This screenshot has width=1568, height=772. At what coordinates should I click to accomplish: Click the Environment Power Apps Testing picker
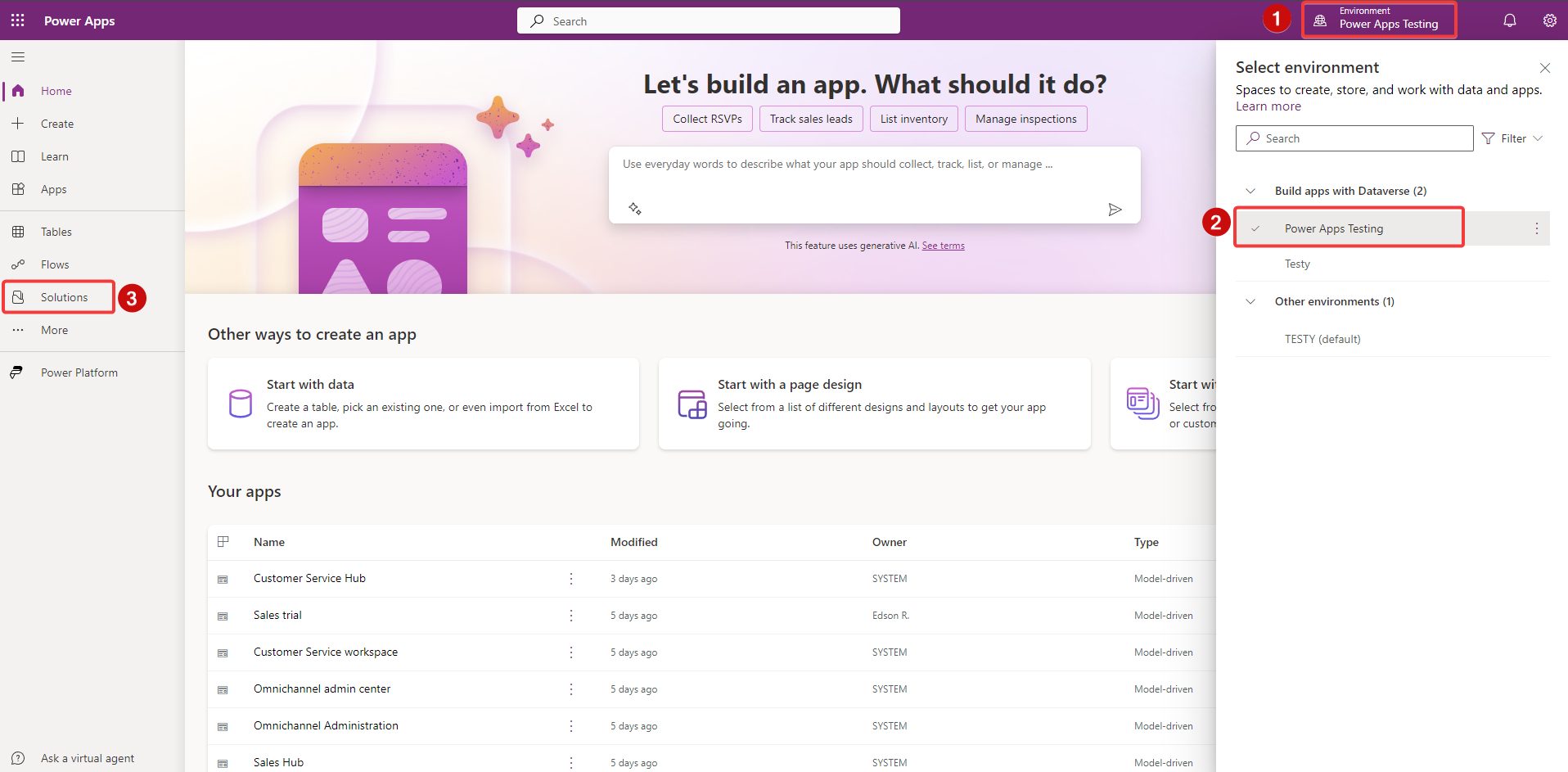point(1379,20)
